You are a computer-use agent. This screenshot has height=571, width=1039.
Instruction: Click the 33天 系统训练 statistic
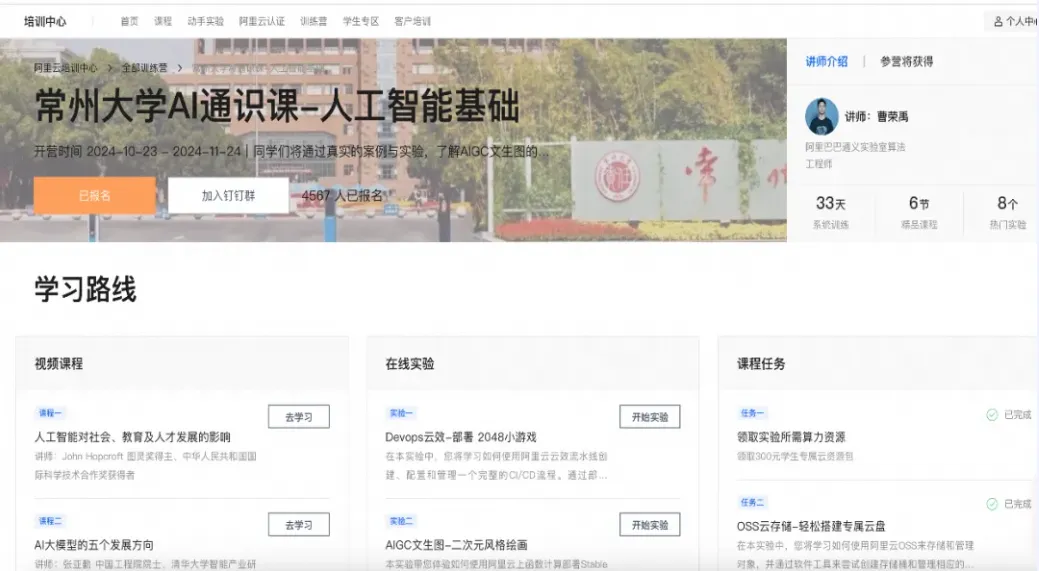coord(831,212)
